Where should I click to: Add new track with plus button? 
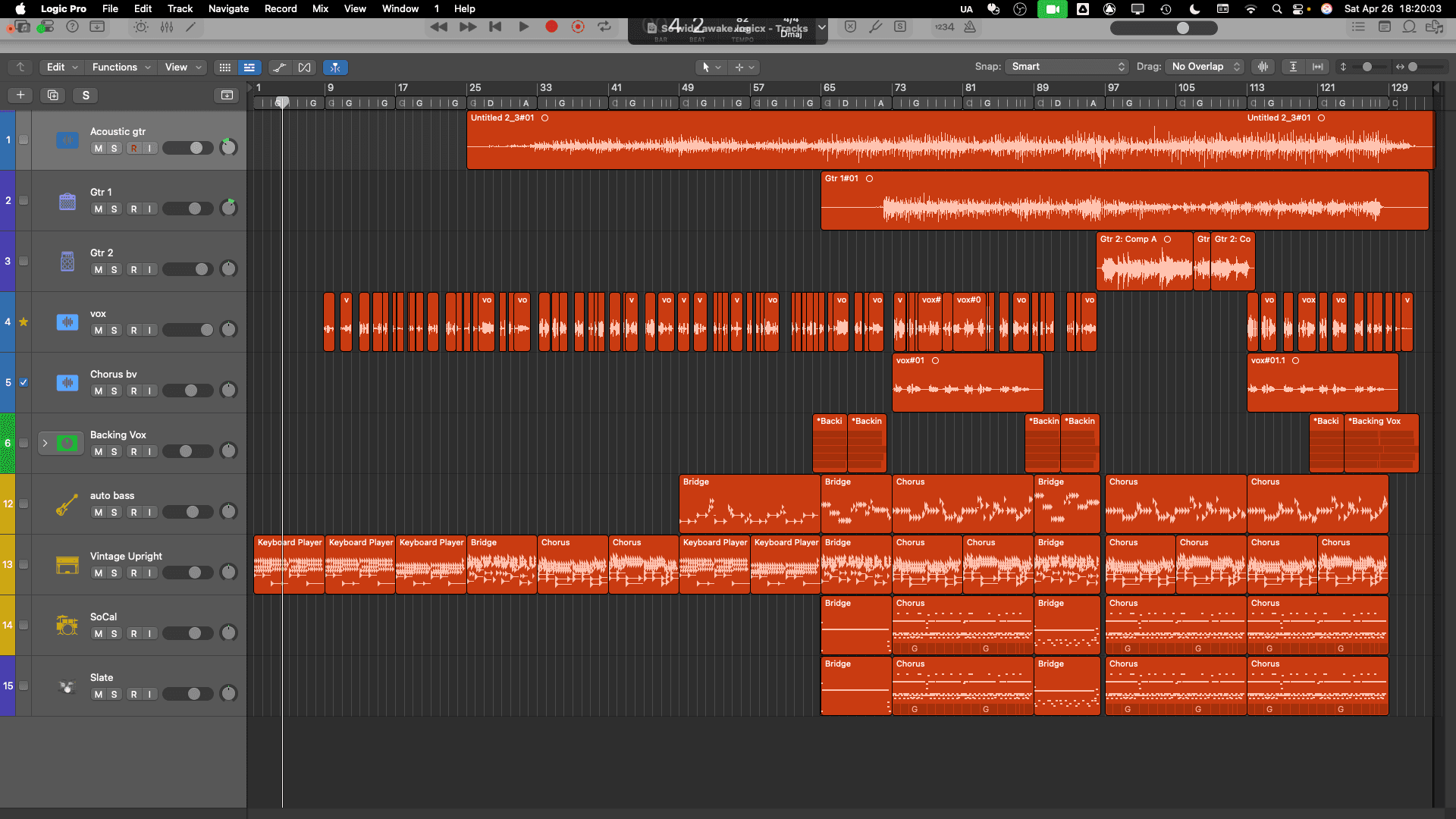coord(20,95)
